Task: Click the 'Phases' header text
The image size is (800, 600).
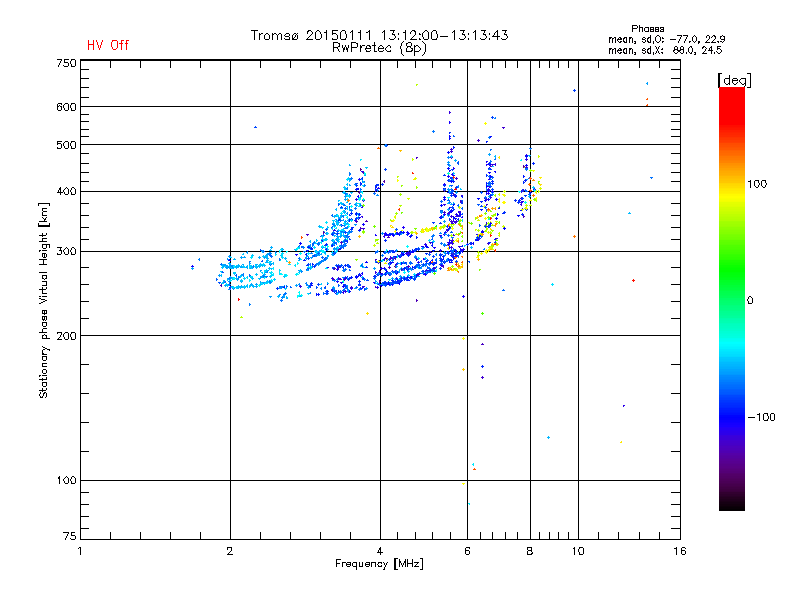Action: (647, 29)
